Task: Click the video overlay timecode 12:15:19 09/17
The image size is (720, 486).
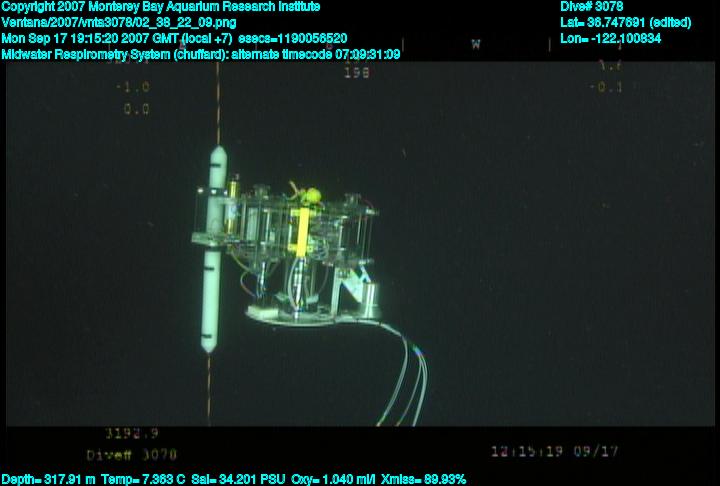Action: [x=555, y=452]
